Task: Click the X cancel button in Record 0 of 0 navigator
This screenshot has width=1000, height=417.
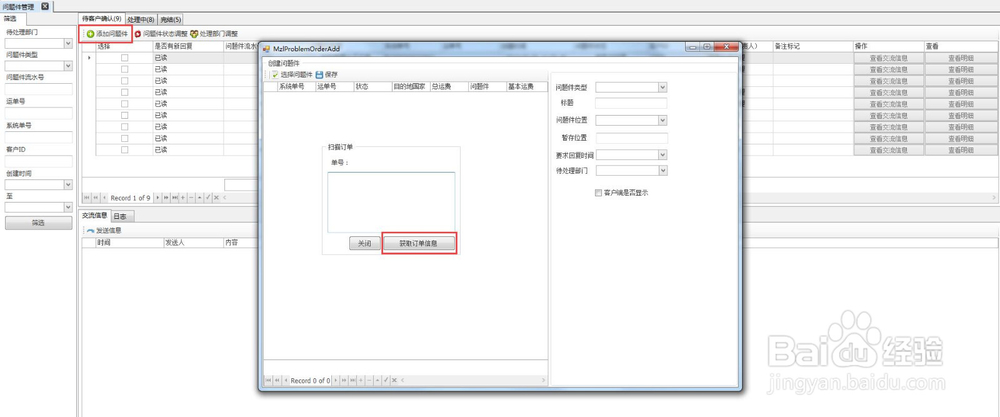Action: pyautogui.click(x=394, y=381)
